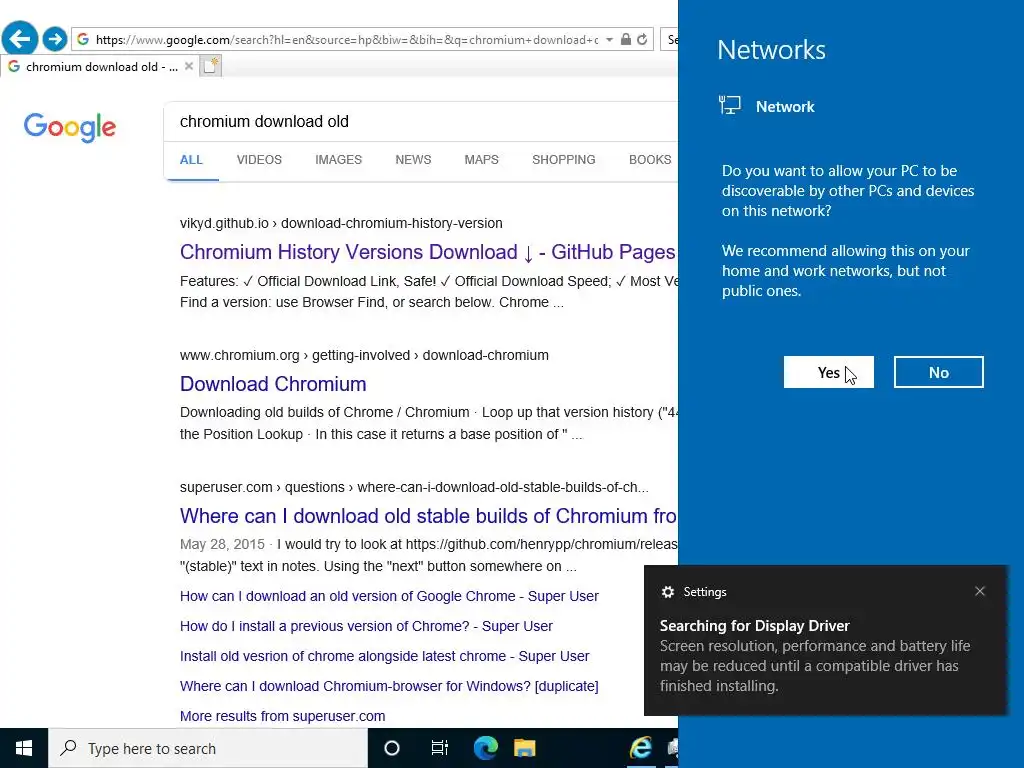The height and width of the screenshot is (768, 1024).
Task: Switch to the NEWS search tab
Action: (413, 160)
